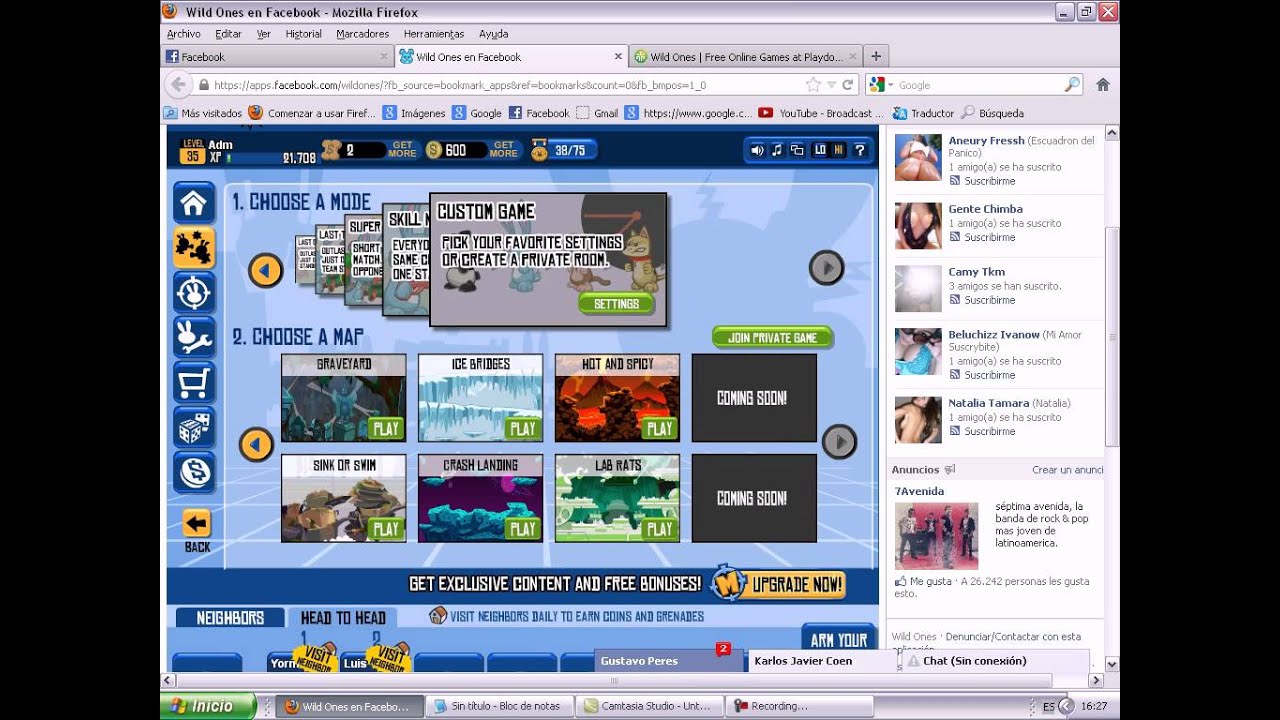
Task: Show previous maps with left arrow
Action: tap(256, 444)
